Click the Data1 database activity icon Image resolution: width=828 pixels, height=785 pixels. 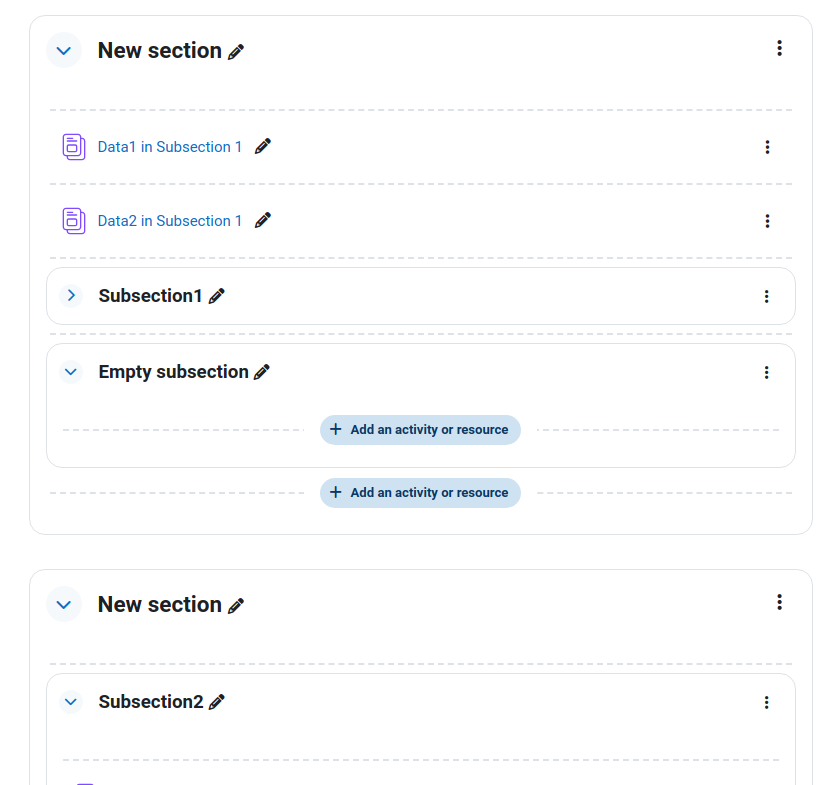[x=74, y=147]
